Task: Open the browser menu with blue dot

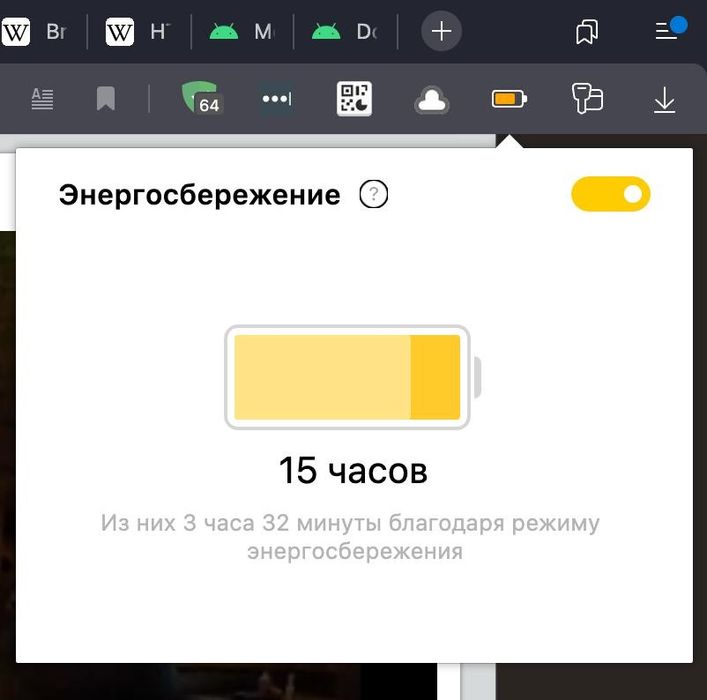Action: 670,29
